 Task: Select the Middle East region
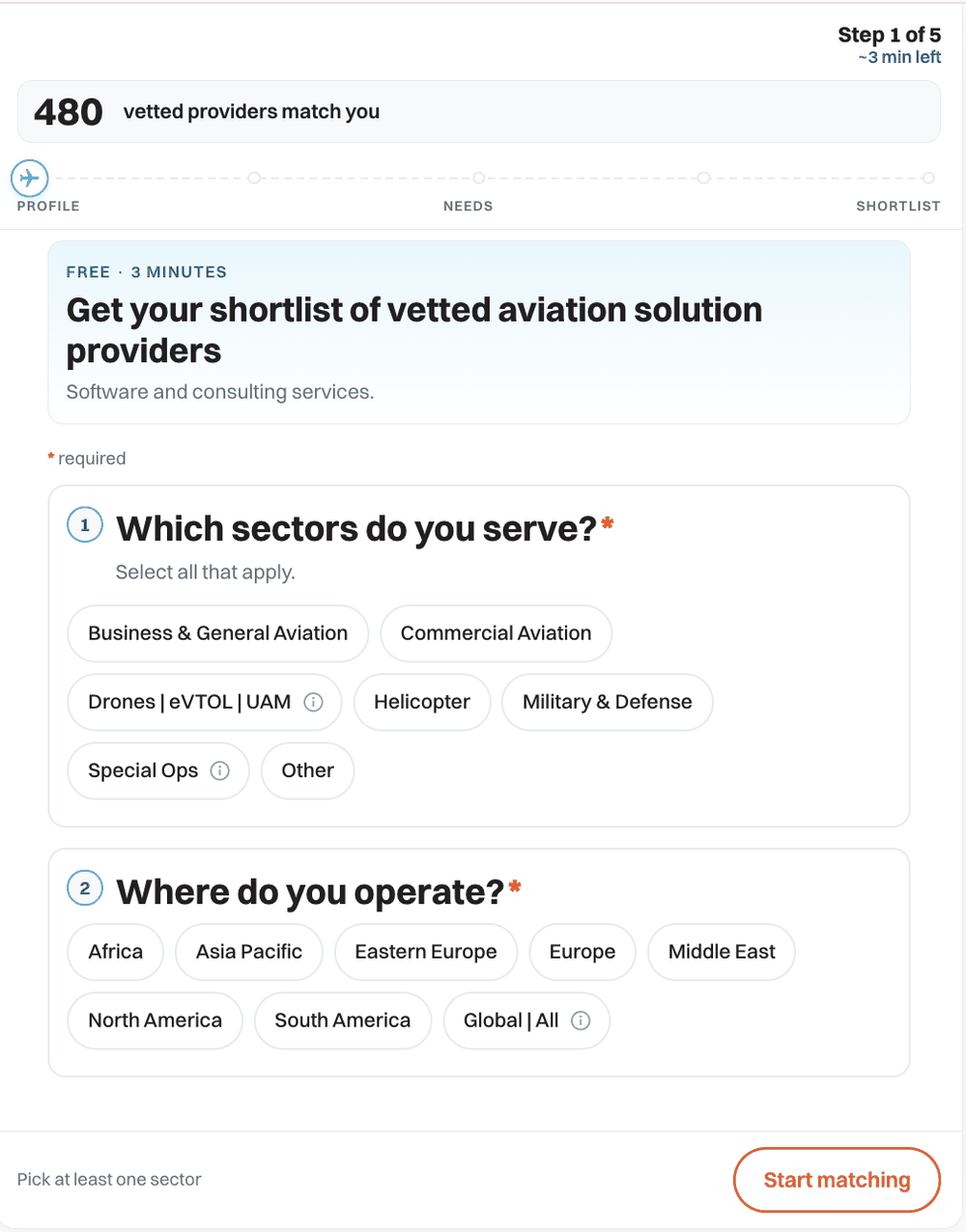722,952
